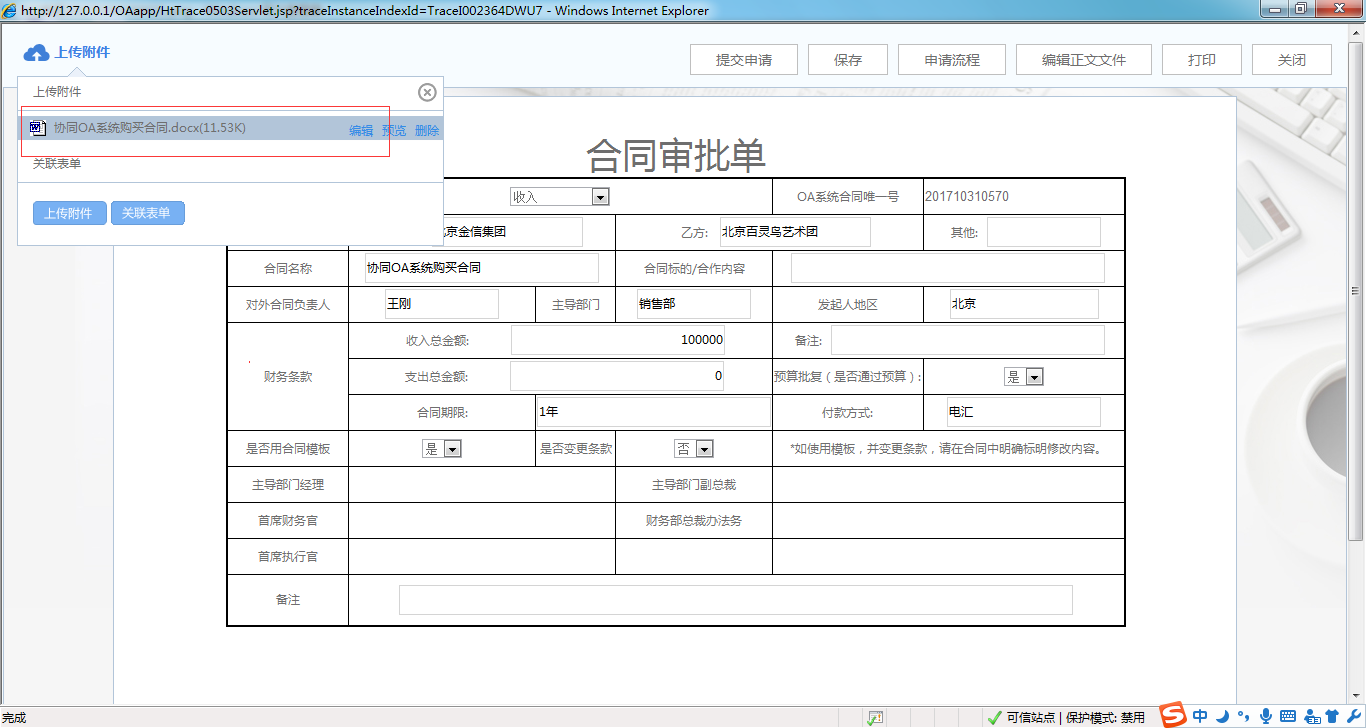The width and height of the screenshot is (1366, 728).
Task: Click the 保存 button
Action: [x=847, y=59]
